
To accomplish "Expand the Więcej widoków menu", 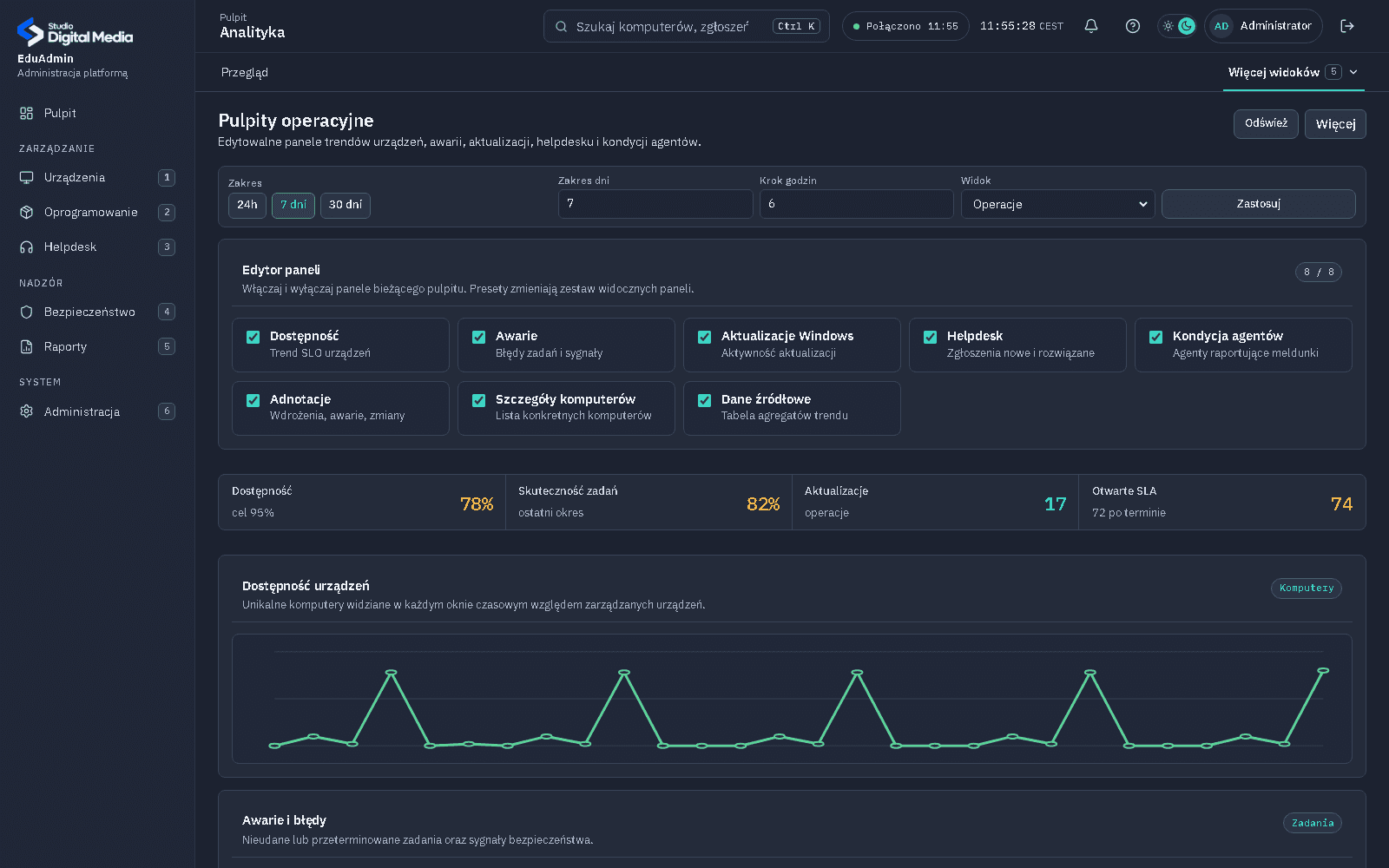I will point(1294,72).
